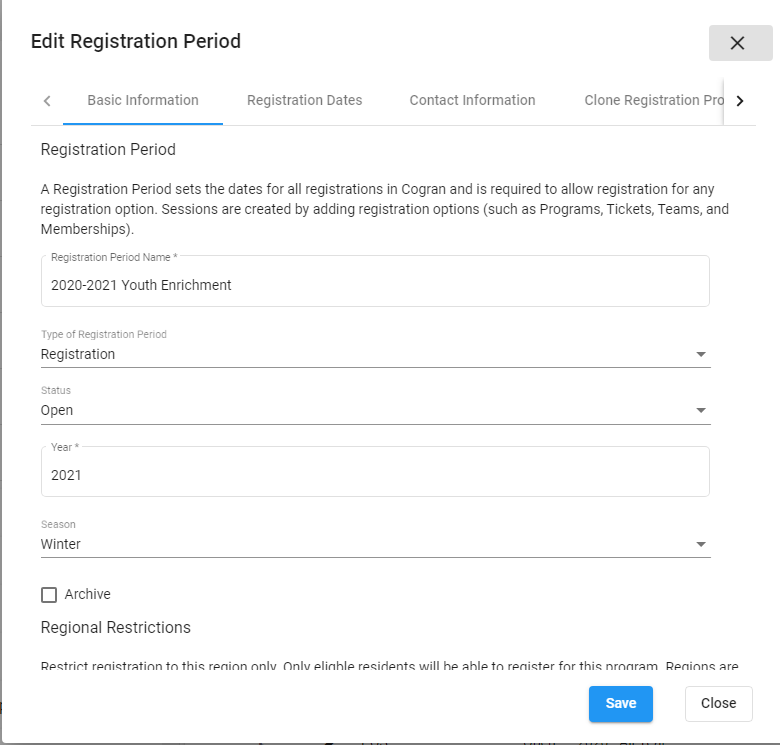This screenshot has height=745, width=780.
Task: Go to the Clone Registration tab
Action: 652,100
